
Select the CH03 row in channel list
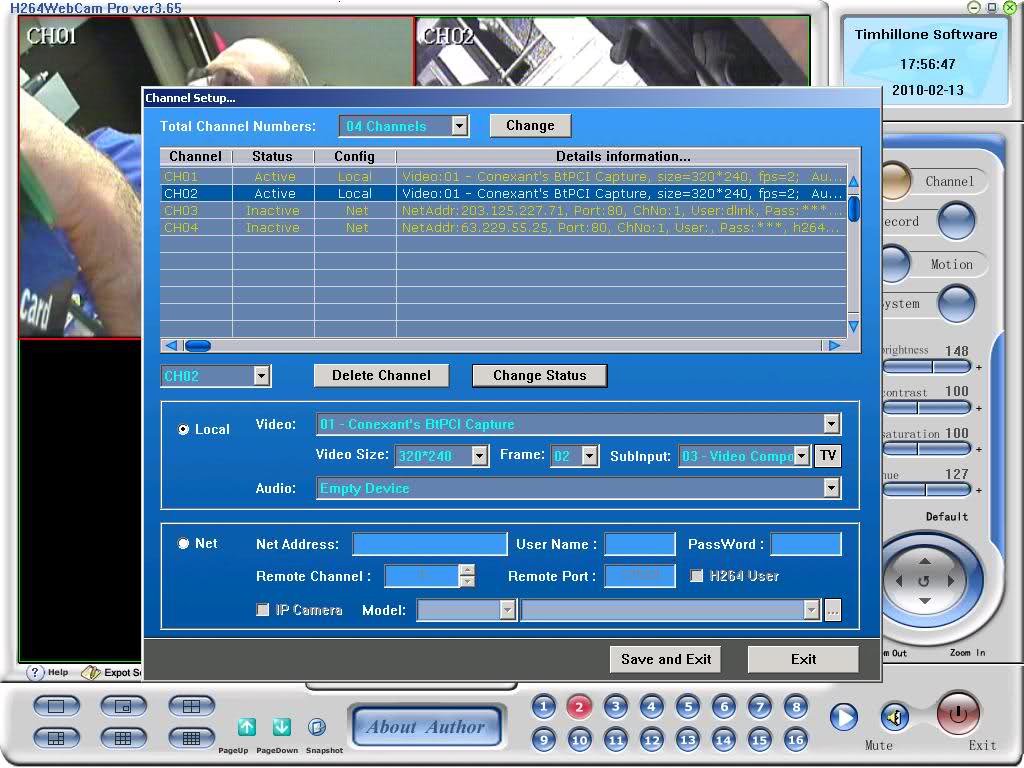(504, 210)
